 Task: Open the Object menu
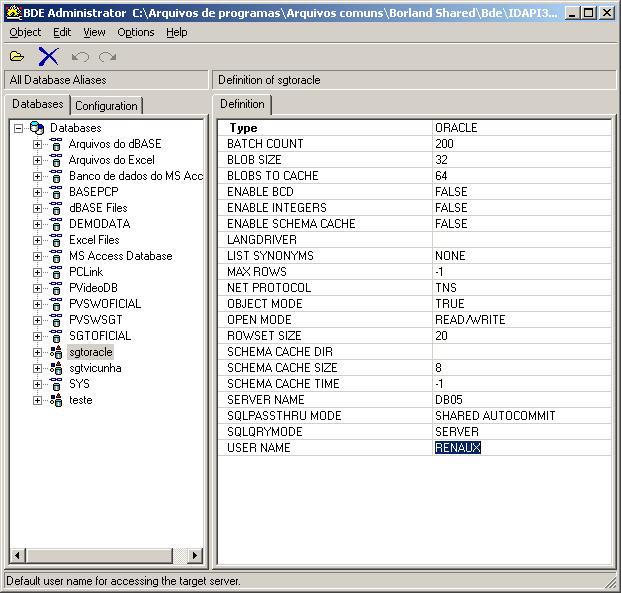[25, 32]
